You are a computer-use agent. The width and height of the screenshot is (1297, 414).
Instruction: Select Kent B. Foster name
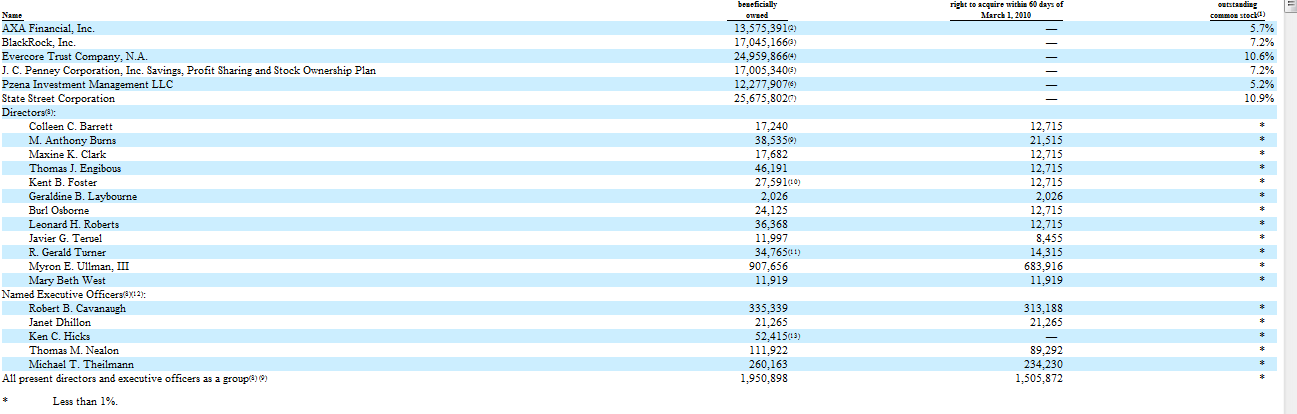[63, 183]
